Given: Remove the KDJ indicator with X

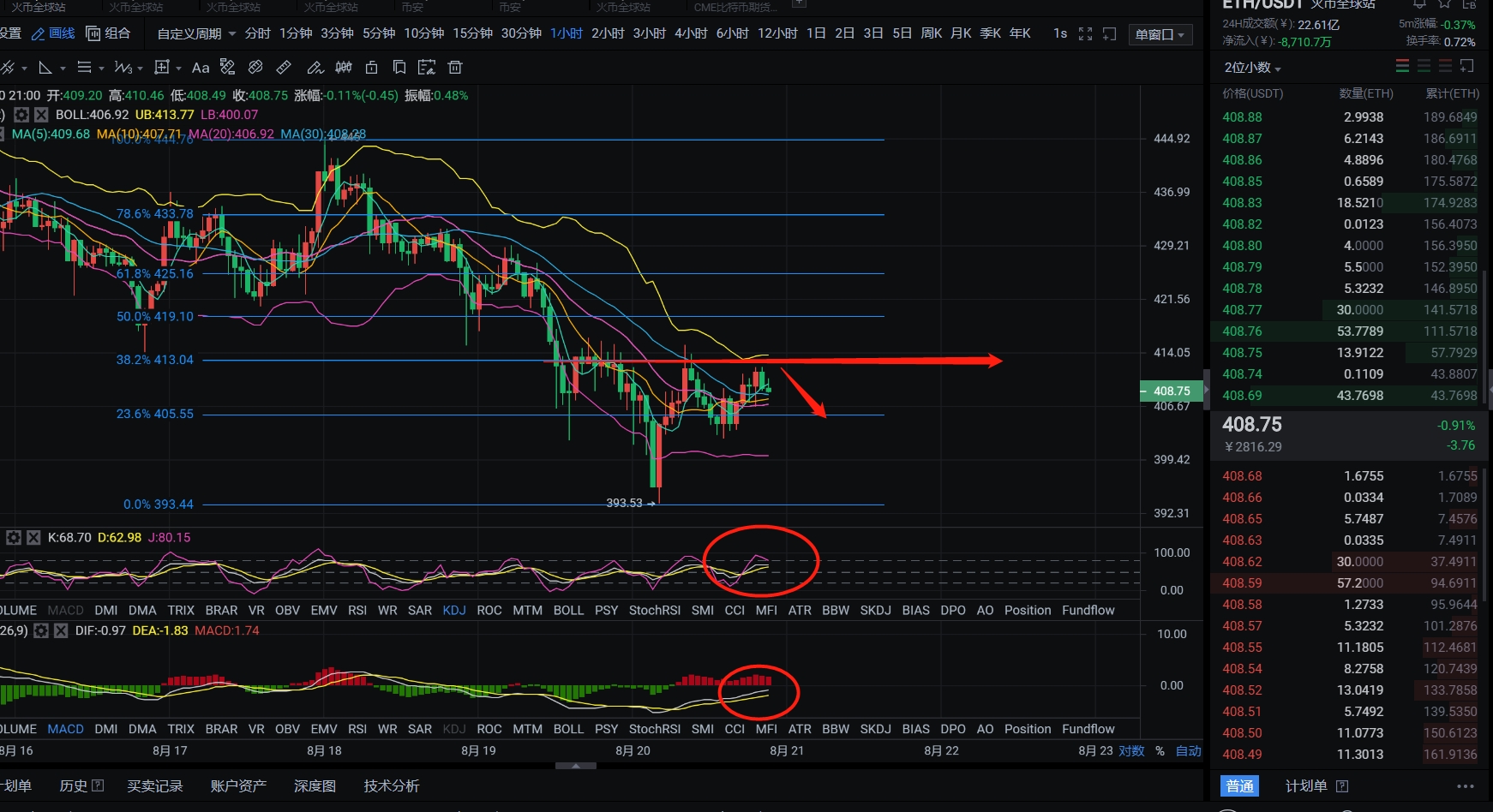Looking at the screenshot, I should pyautogui.click(x=33, y=538).
